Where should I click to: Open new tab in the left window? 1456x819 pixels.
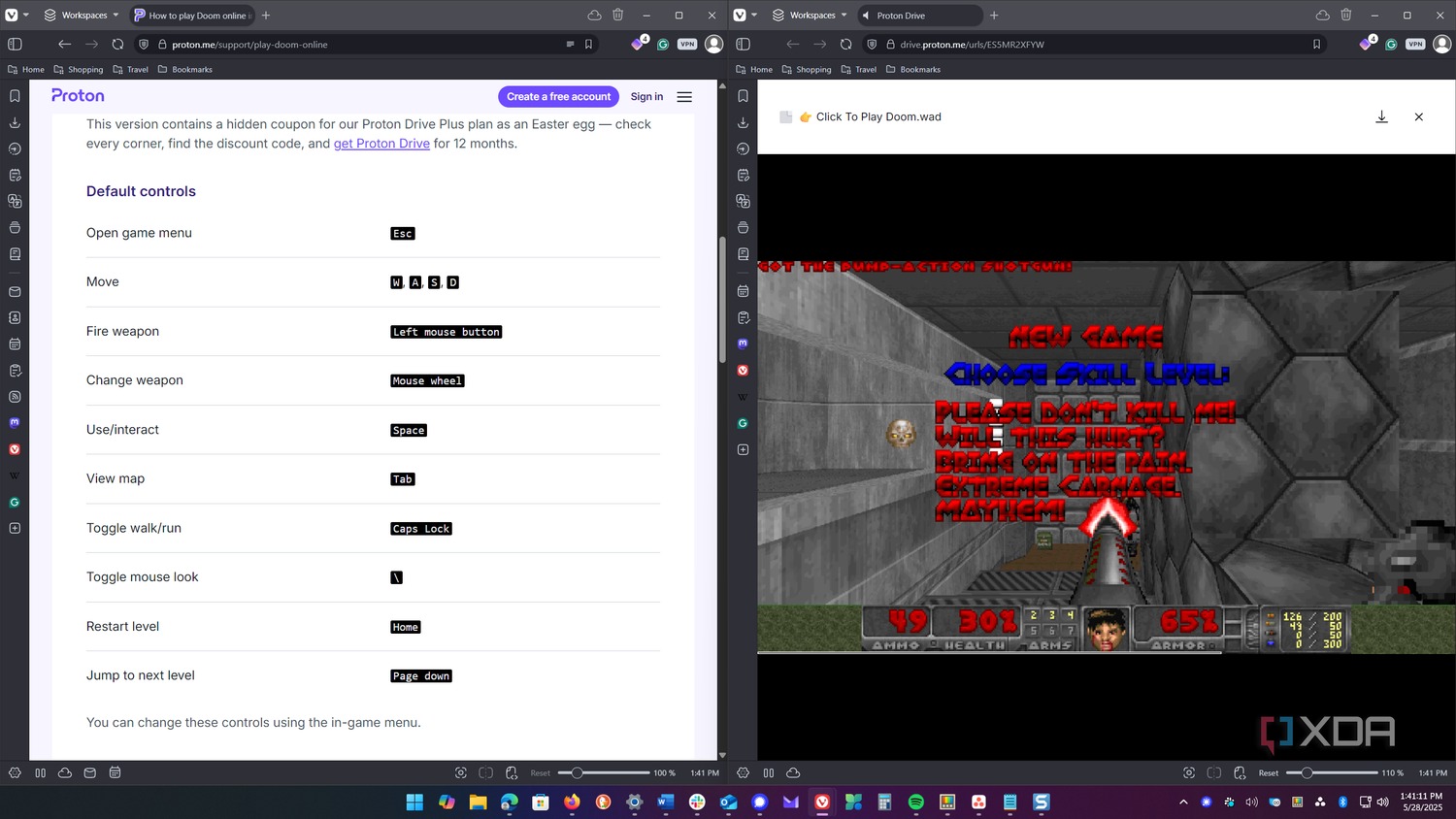click(x=266, y=15)
